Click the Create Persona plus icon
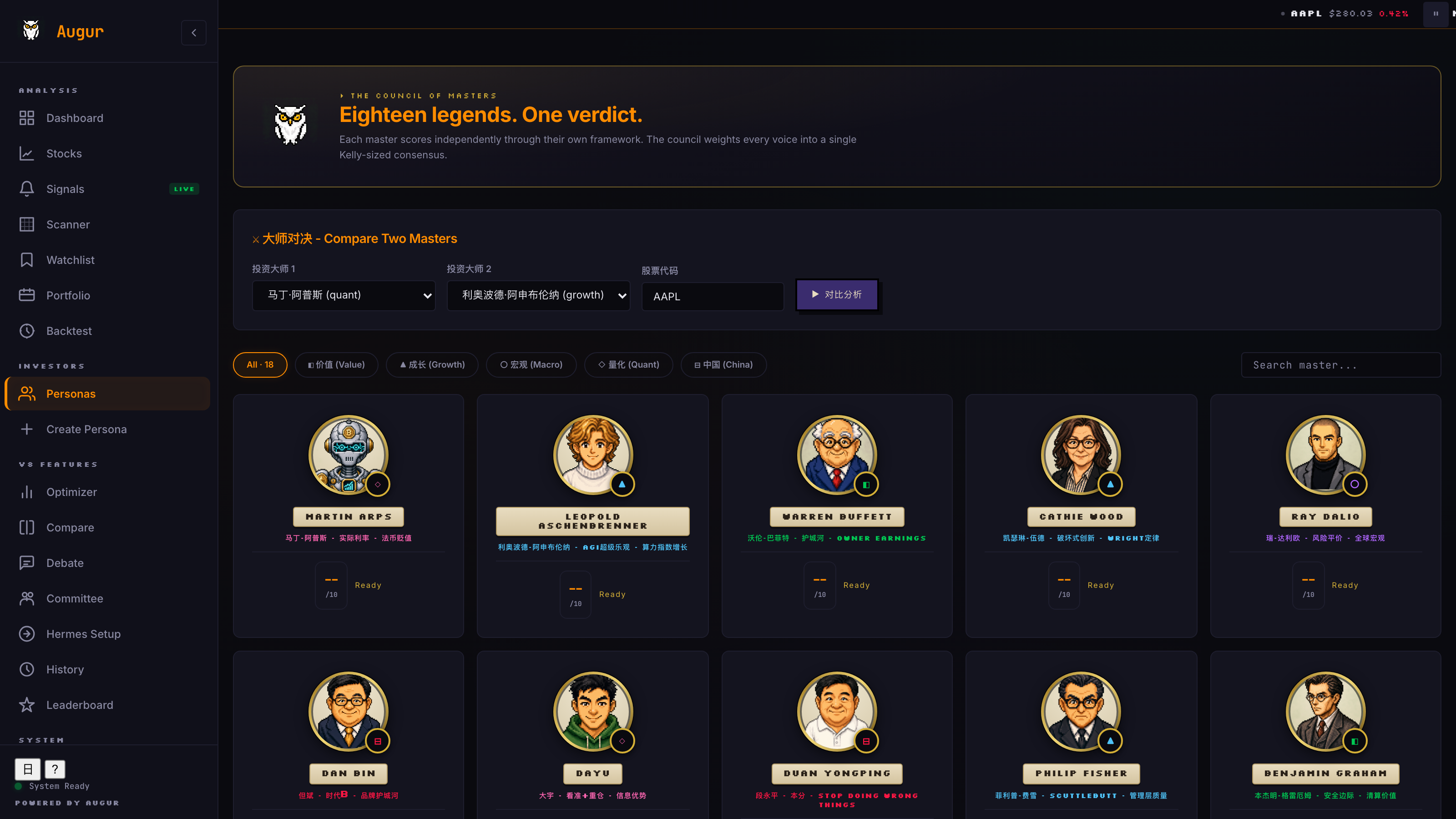Screen dimensions: 1456x819 tap(26, 429)
